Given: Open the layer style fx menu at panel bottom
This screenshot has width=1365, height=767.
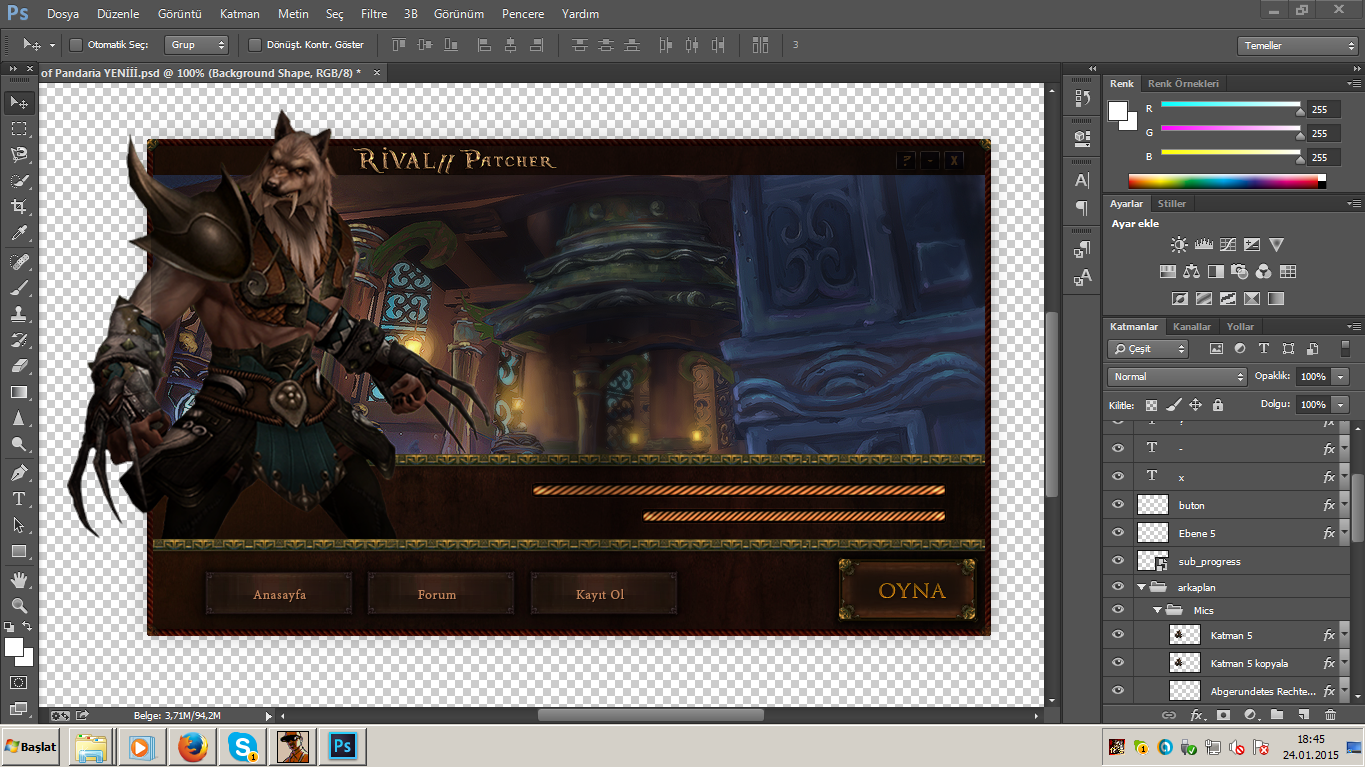Looking at the screenshot, I should (1197, 715).
